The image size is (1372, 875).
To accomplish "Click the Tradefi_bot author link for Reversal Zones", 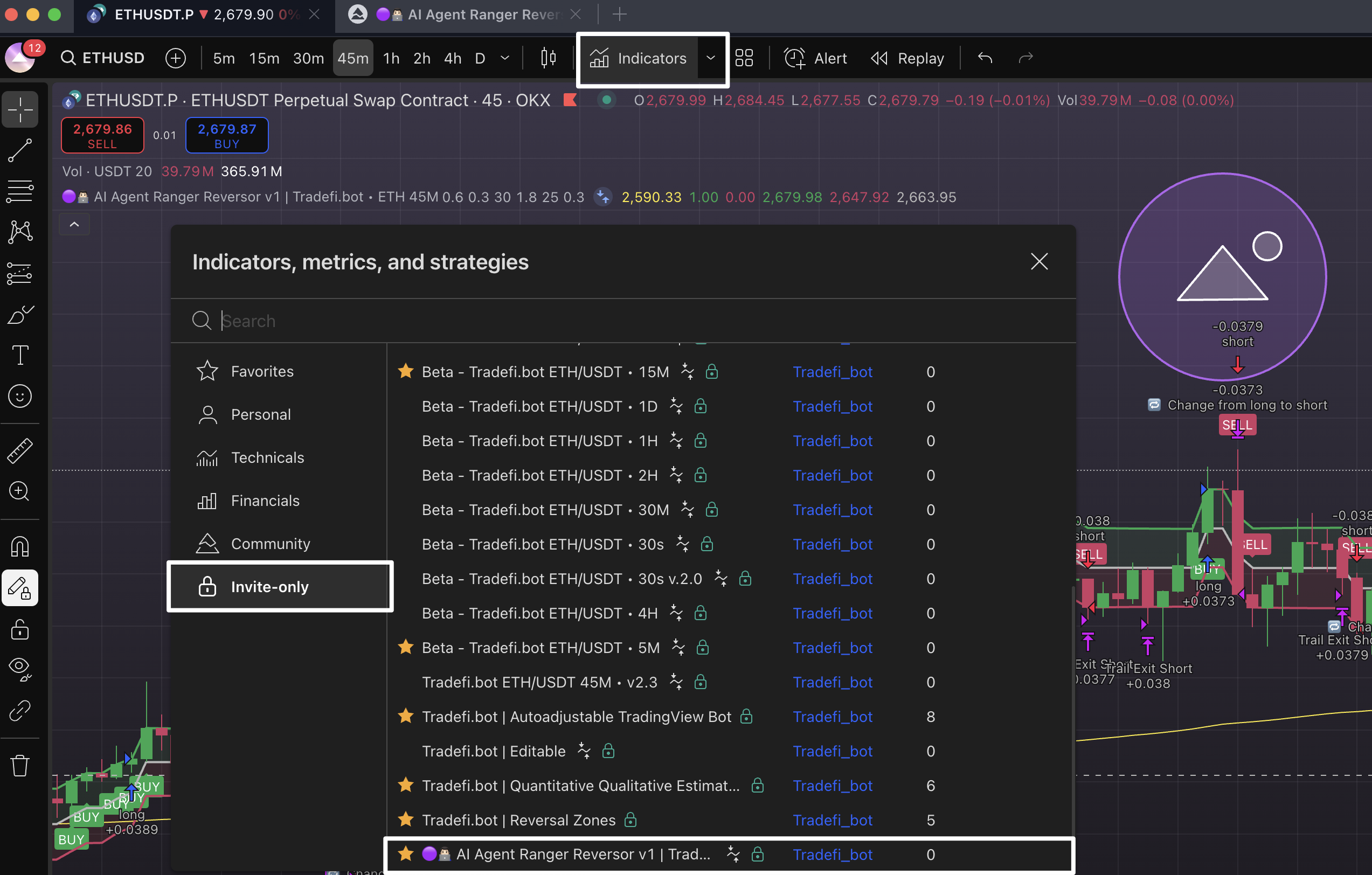I will [832, 820].
